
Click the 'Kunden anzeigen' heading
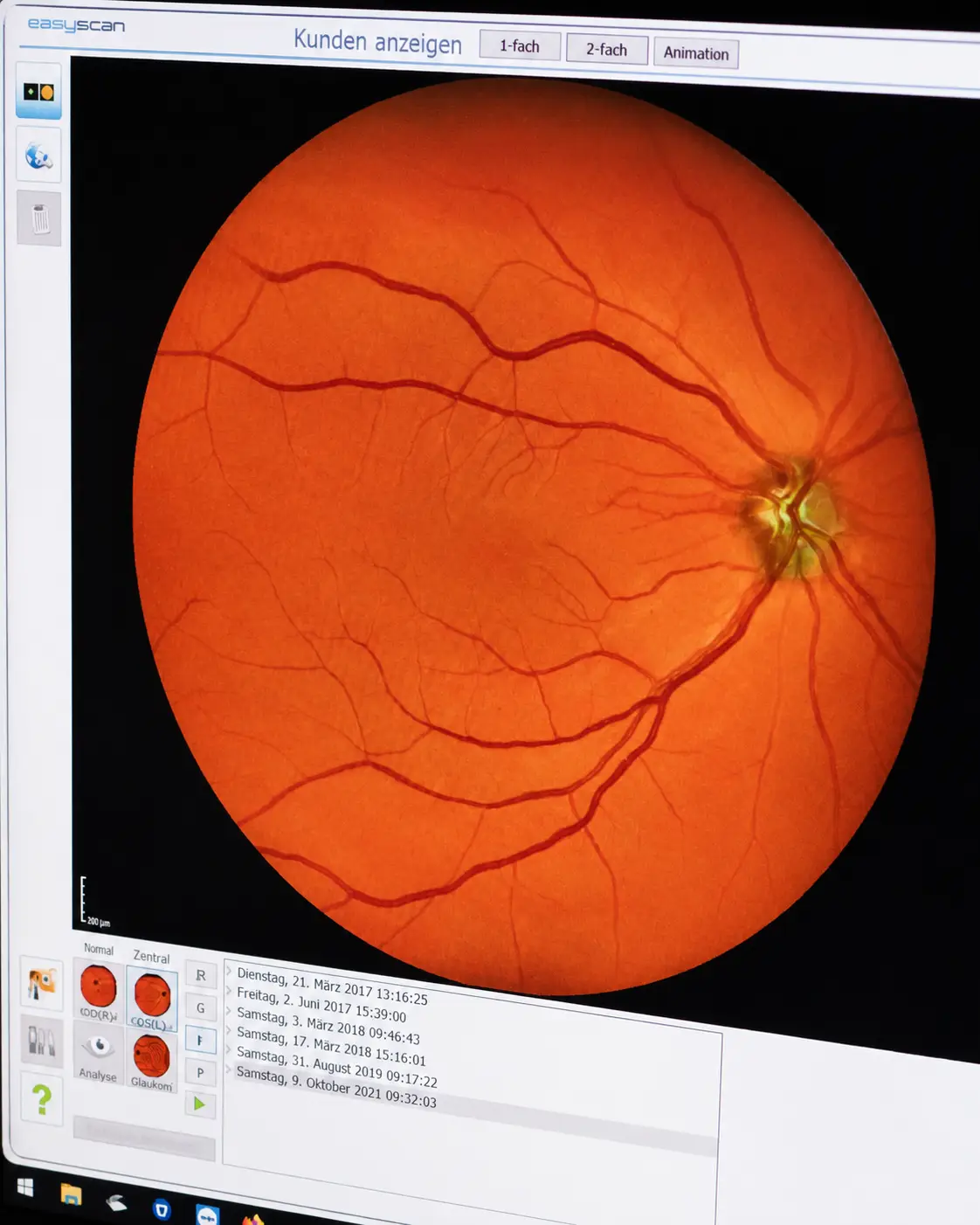[377, 41]
